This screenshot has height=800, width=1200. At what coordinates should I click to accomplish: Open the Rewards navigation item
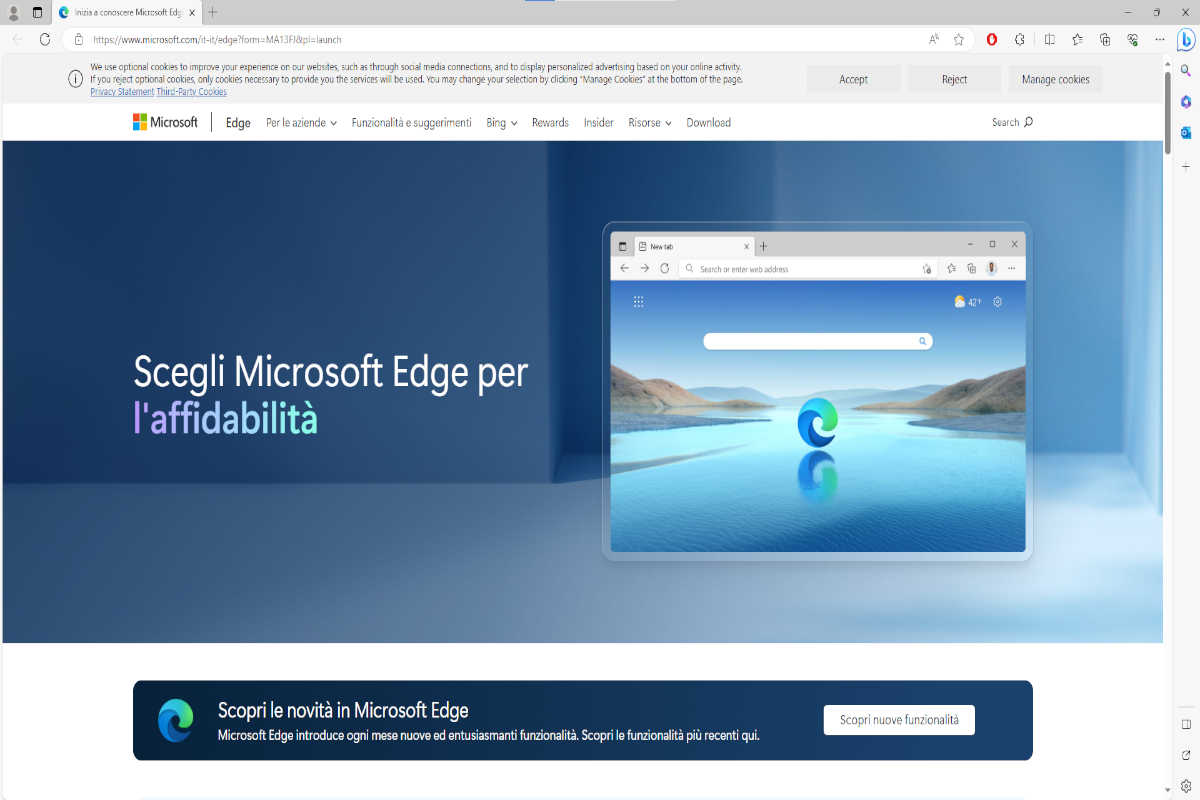click(550, 123)
